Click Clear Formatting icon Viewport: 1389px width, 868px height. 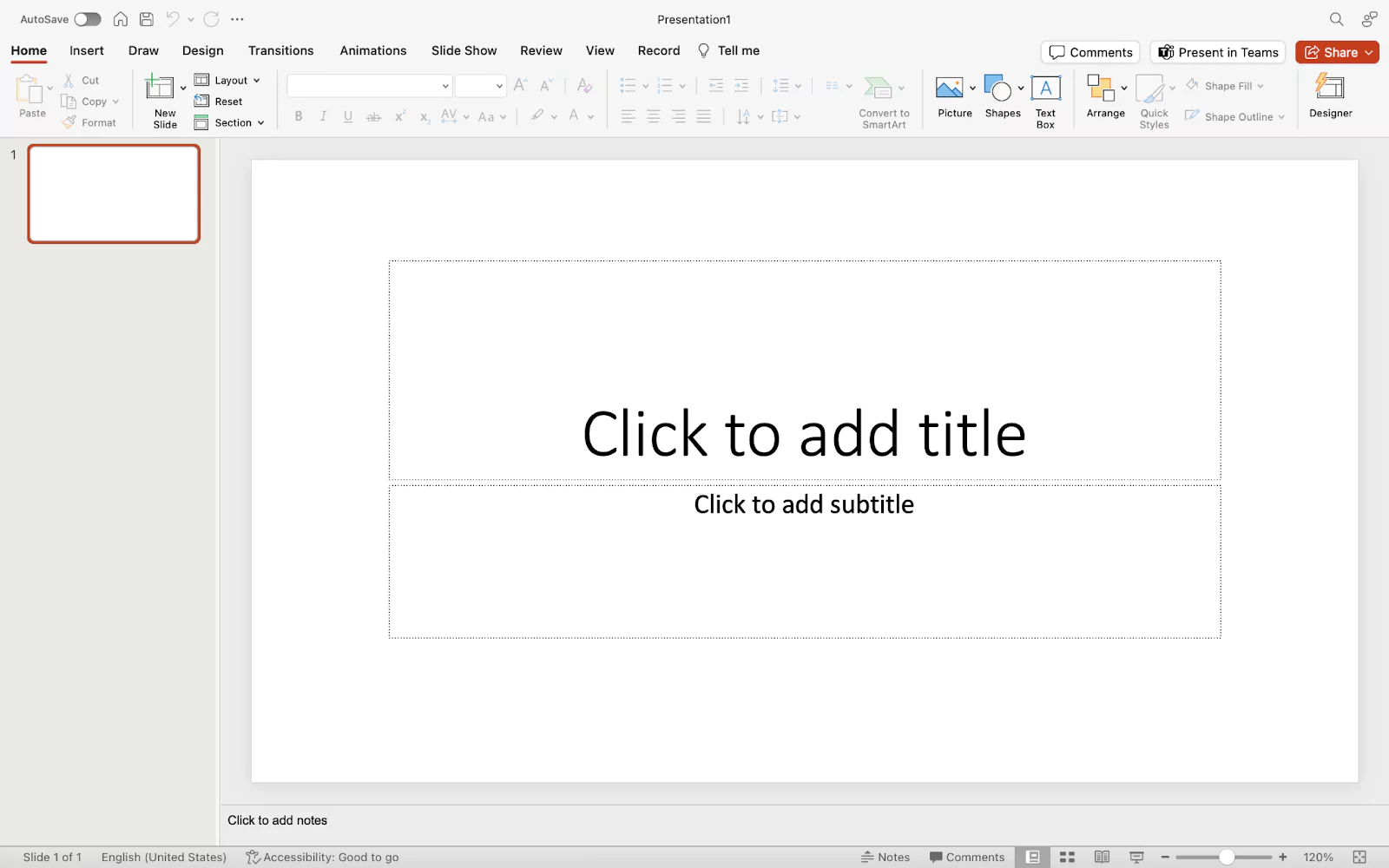click(x=585, y=85)
